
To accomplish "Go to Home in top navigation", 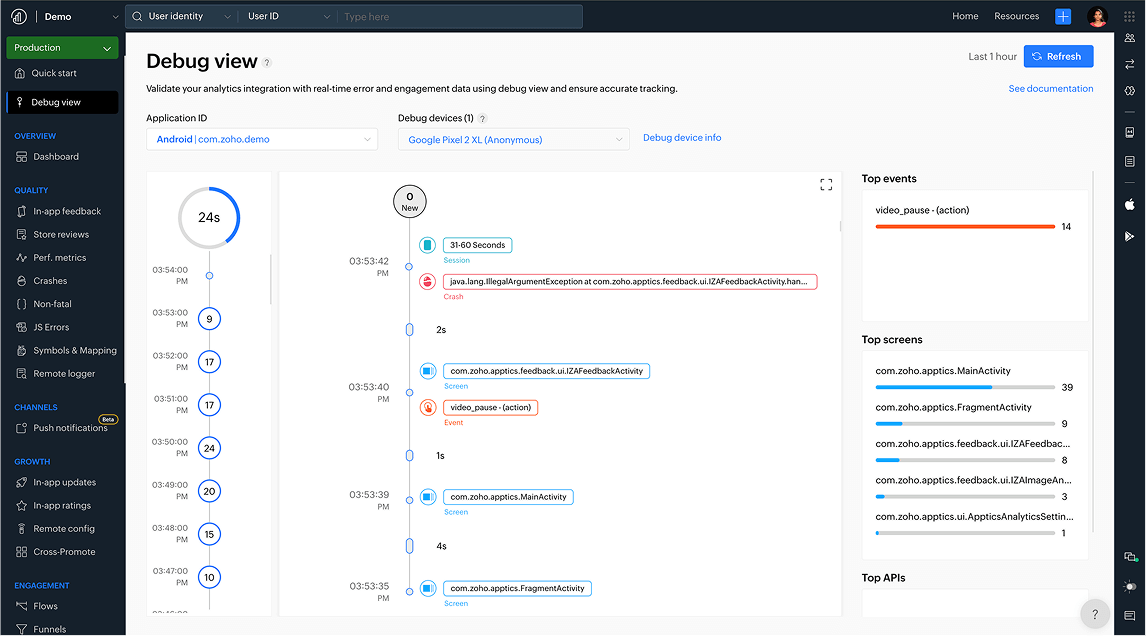I will pos(965,16).
